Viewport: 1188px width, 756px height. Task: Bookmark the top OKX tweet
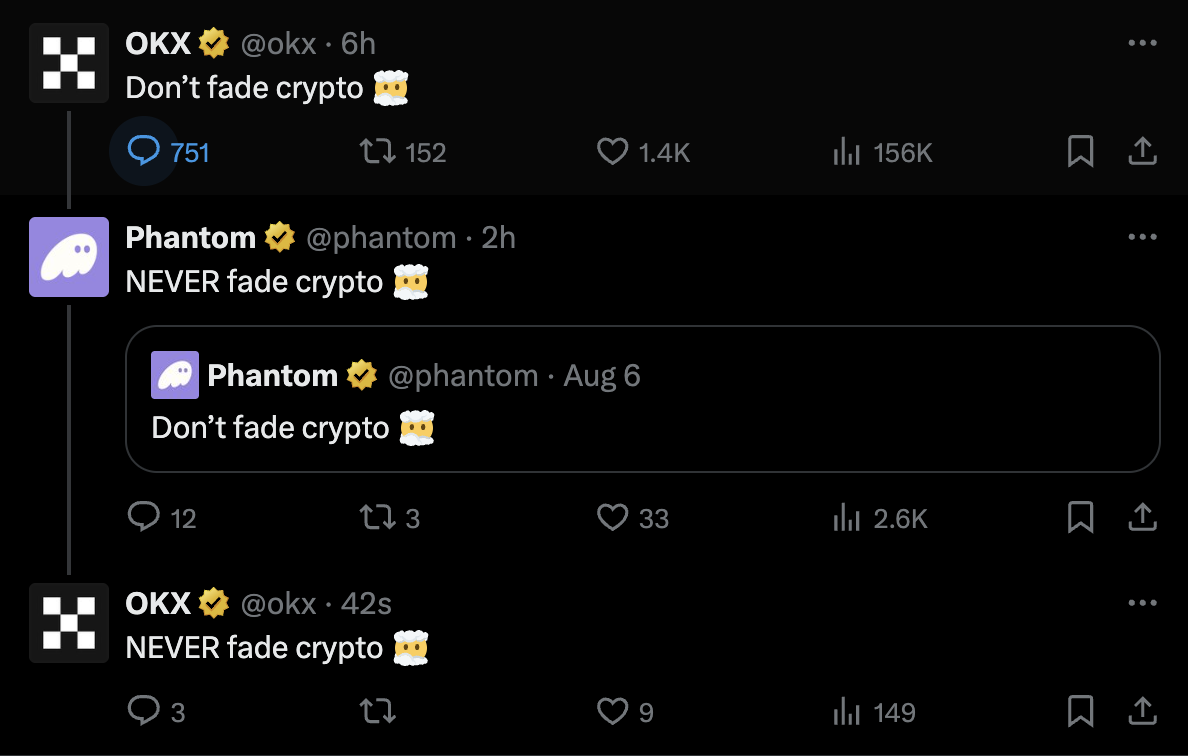[x=1080, y=152]
